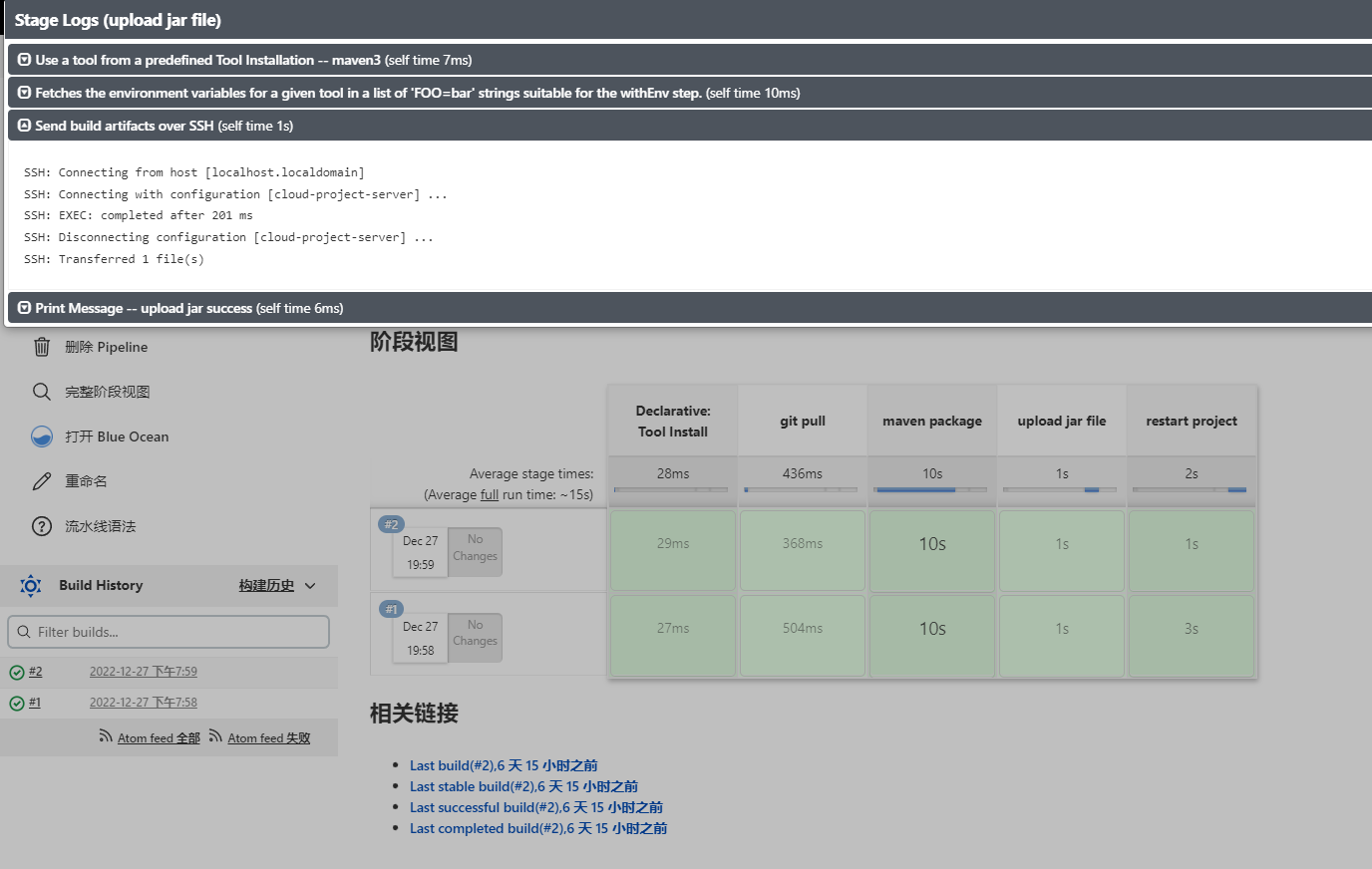Click the 28ms average Tool Install progress bar
This screenshot has width=1372, height=869.
(671, 489)
